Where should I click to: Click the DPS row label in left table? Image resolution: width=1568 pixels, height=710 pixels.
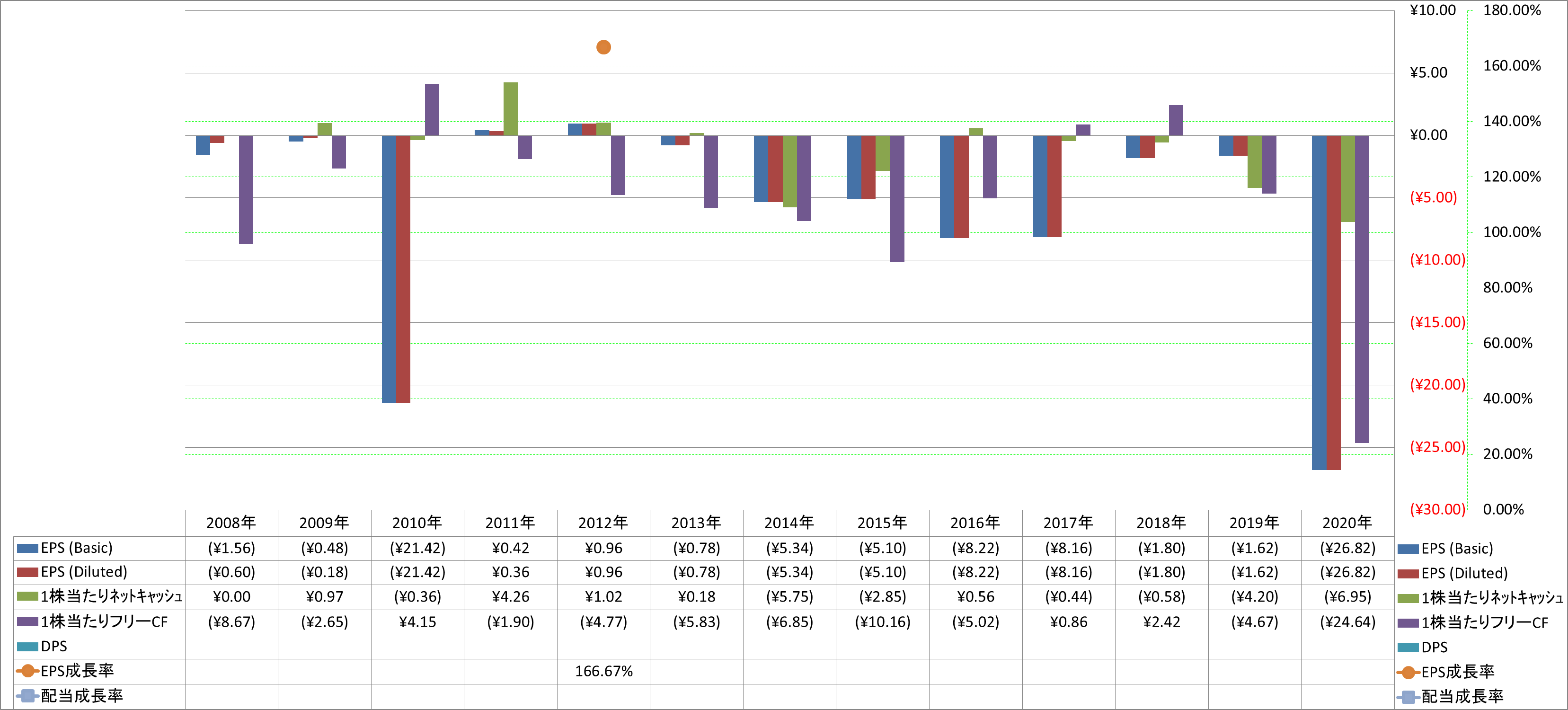[53, 647]
